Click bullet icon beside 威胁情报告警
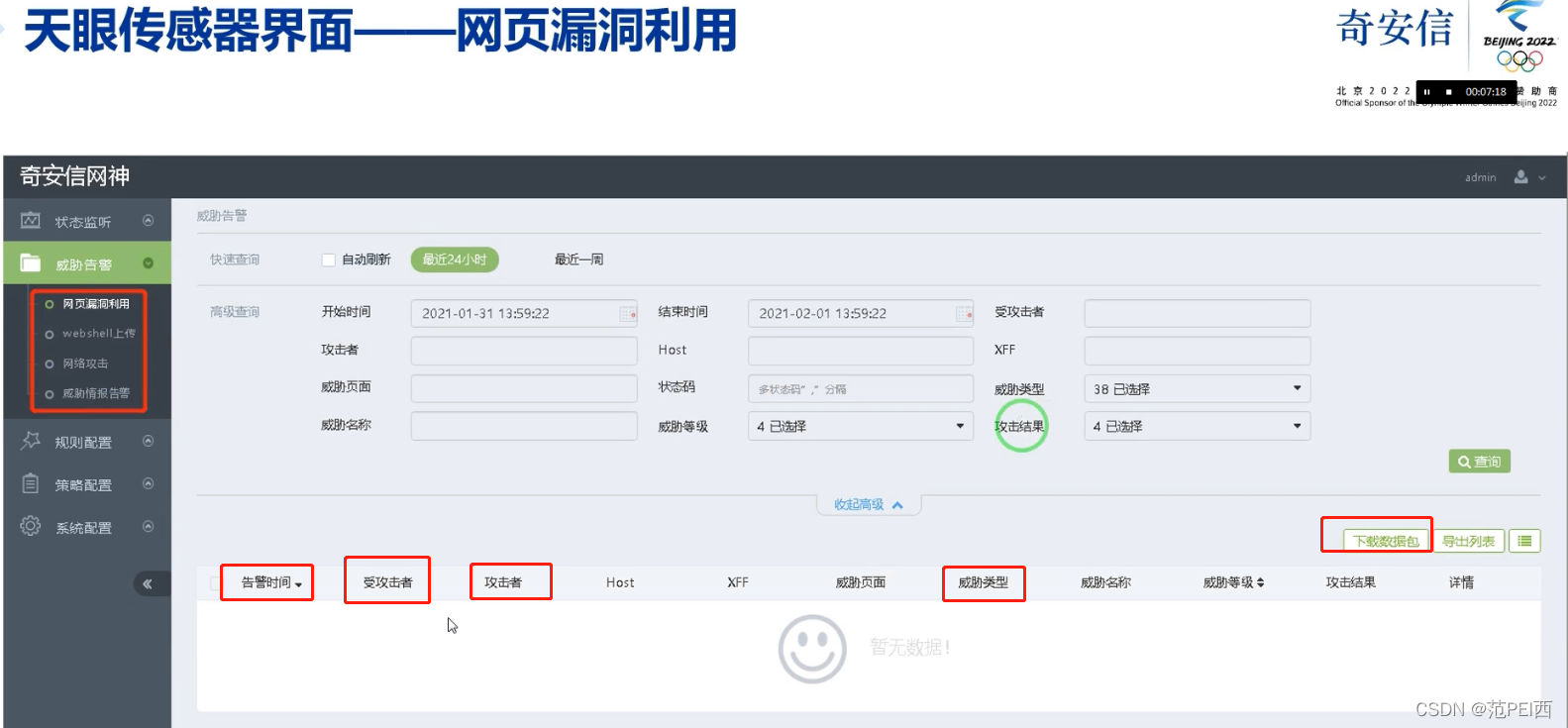The height and width of the screenshot is (728, 1568). point(50,394)
